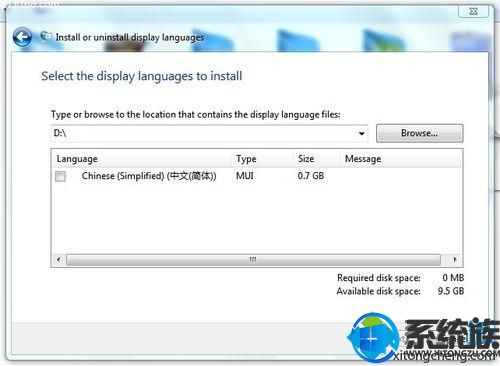
Task: Sort by the Size column header
Action: pyautogui.click(x=317, y=159)
